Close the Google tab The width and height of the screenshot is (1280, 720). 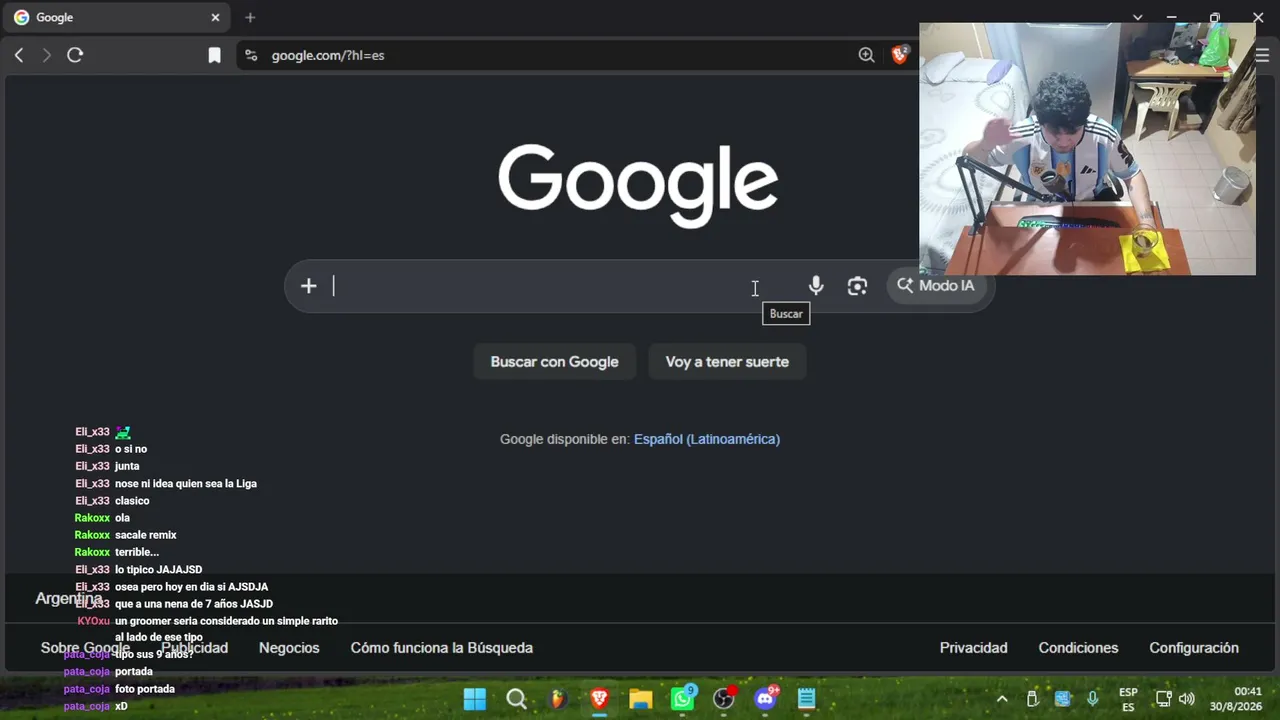[x=215, y=17]
